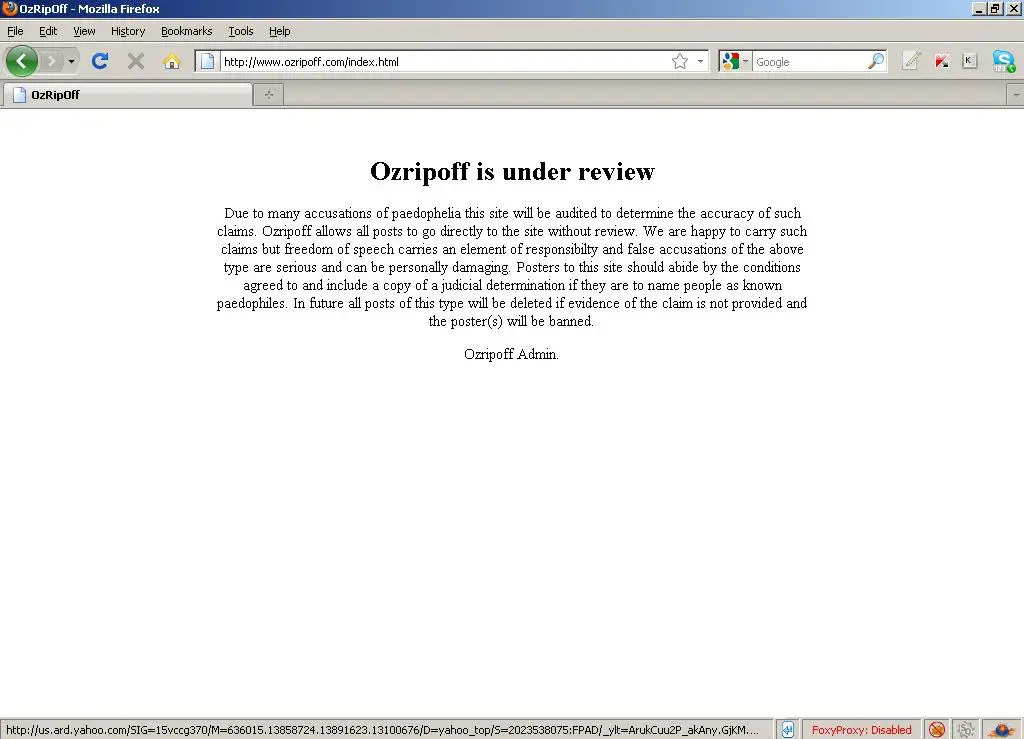Click the 'Ozripoff is under review' heading

(512, 171)
